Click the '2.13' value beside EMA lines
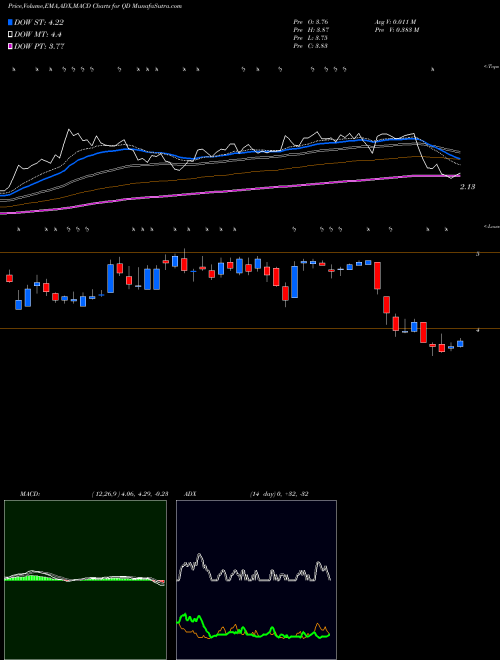This screenshot has height=660, width=500. tap(467, 186)
